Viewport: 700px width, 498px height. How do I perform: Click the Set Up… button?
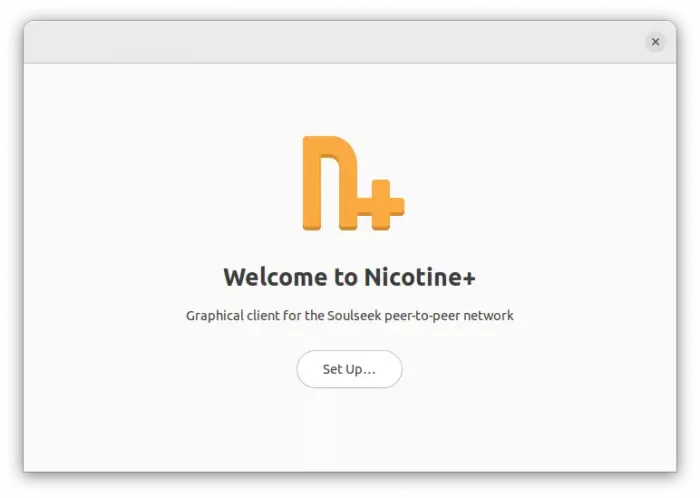point(349,369)
